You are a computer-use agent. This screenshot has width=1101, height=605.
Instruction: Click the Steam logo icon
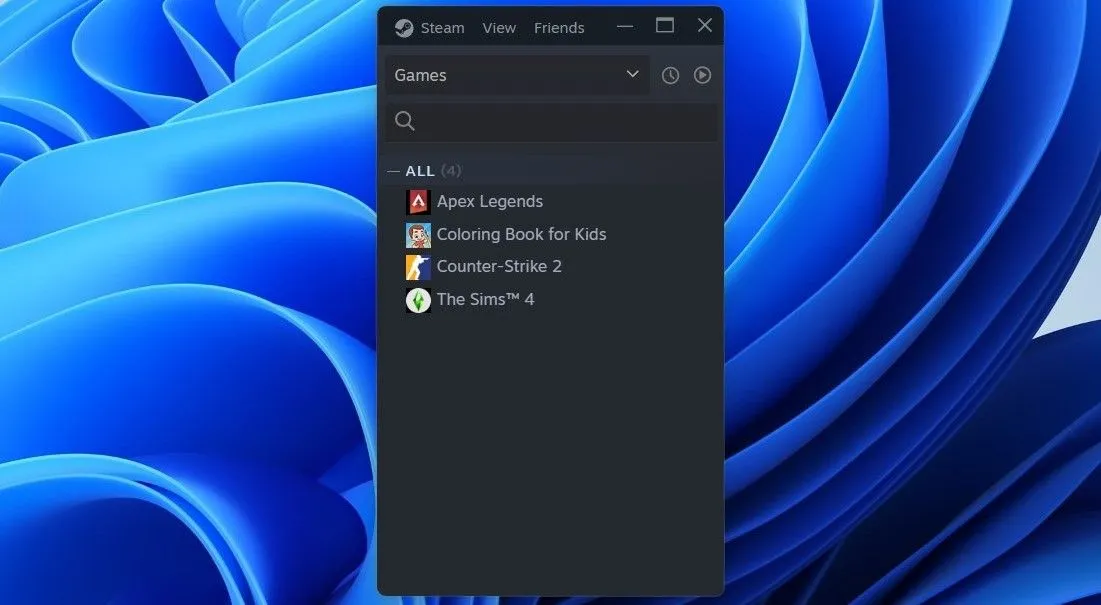404,28
